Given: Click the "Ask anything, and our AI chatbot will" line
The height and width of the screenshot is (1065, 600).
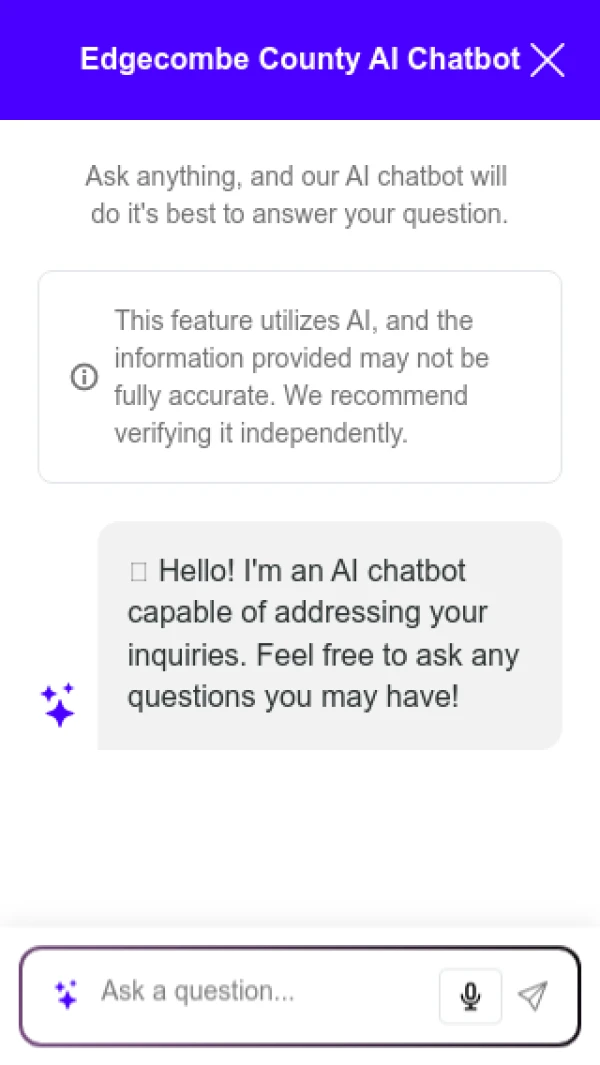Looking at the screenshot, I should [x=296, y=177].
